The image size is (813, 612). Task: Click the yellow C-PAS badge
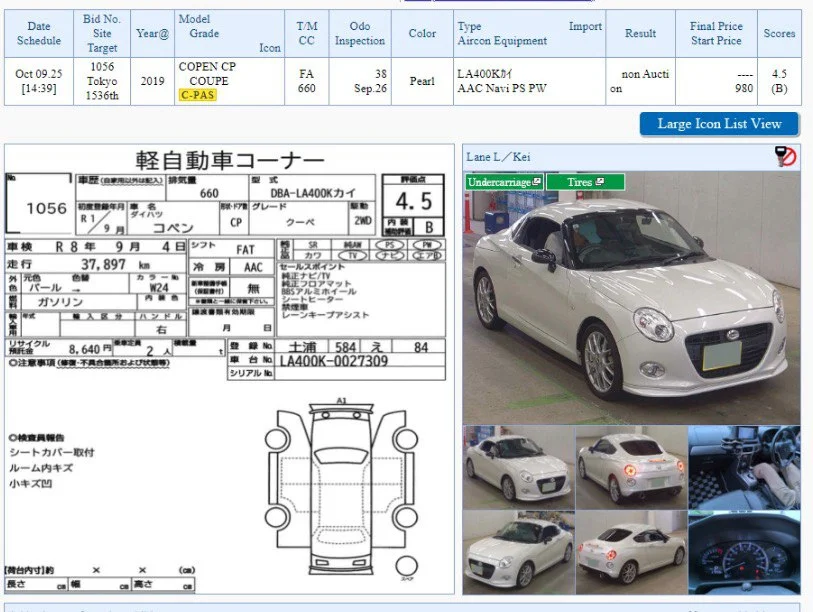point(198,95)
